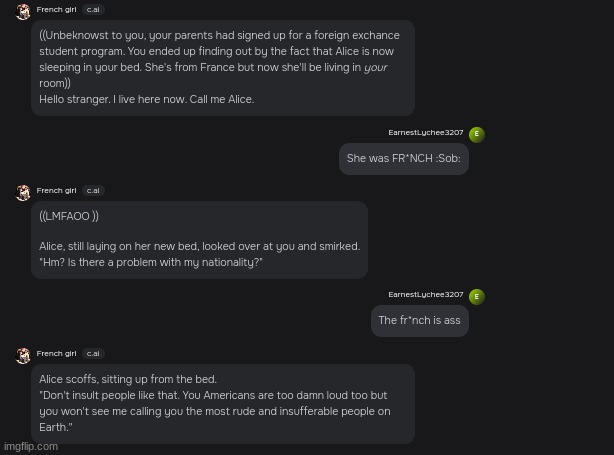Select the 'The fr*nch is ass' message bubble
Image resolution: width=614 pixels, height=455 pixels.
click(x=419, y=321)
